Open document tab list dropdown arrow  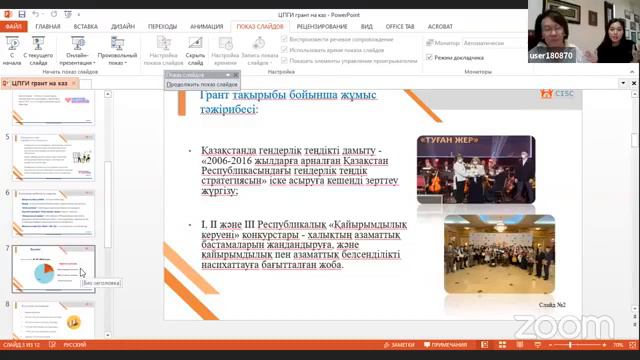pos(623,83)
